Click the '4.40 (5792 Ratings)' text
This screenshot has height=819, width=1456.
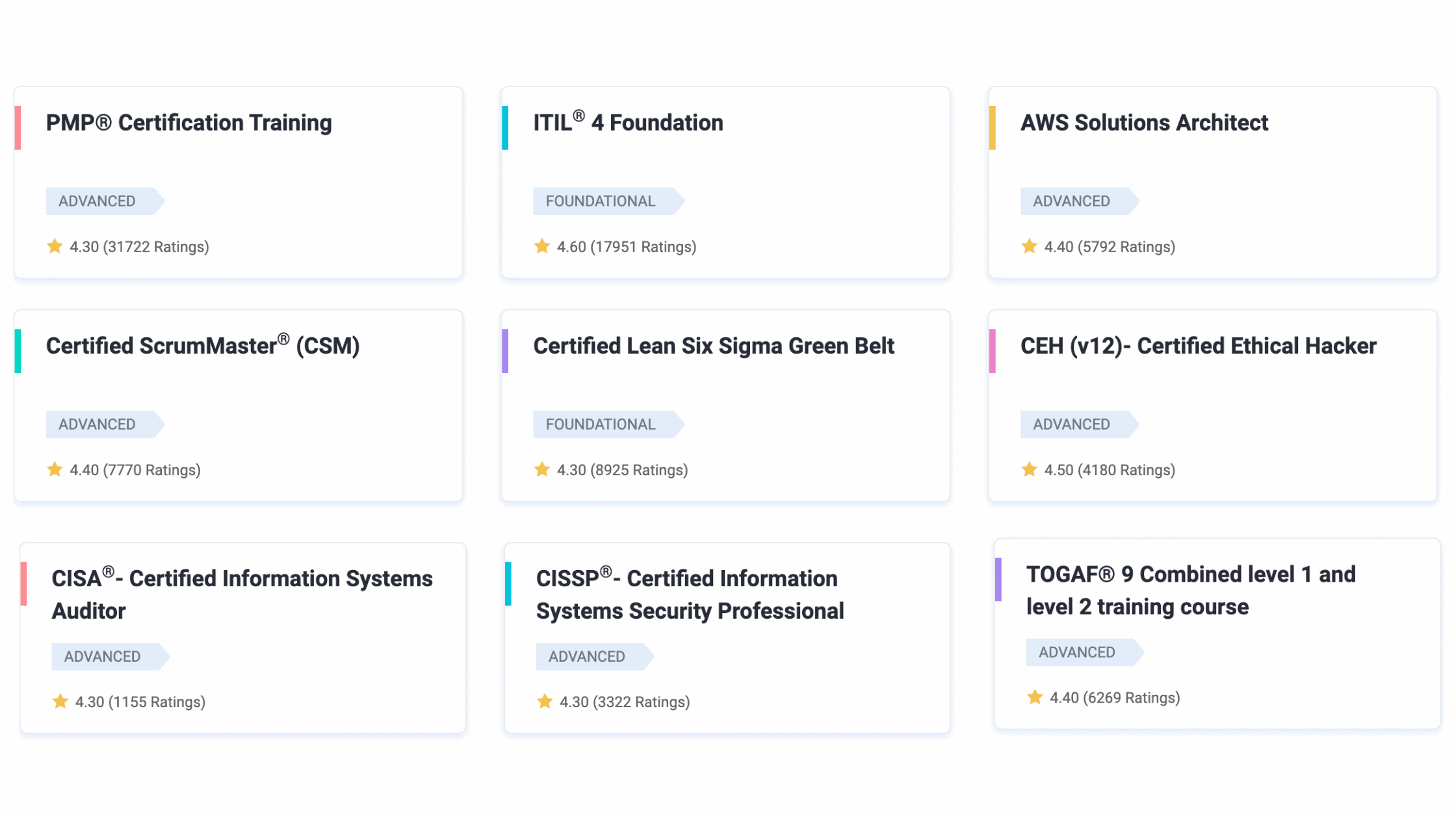1110,247
